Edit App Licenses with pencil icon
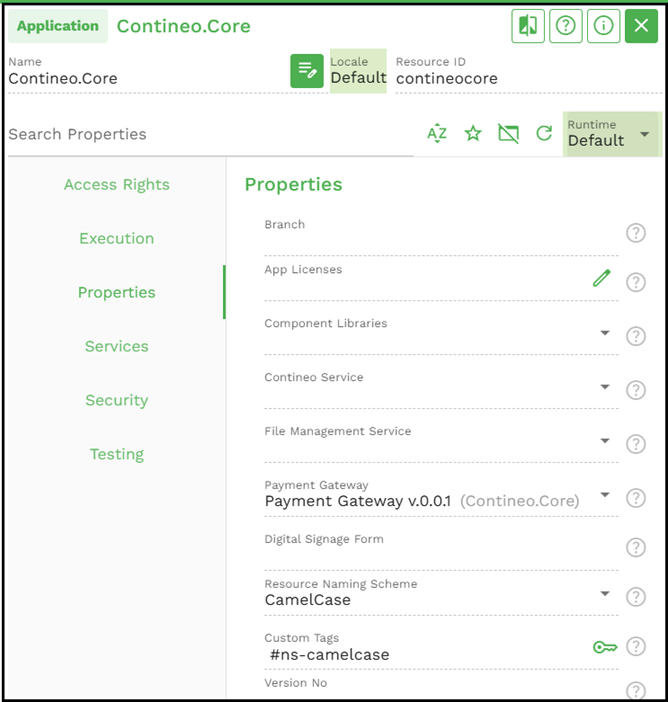This screenshot has width=668, height=702. [601, 278]
